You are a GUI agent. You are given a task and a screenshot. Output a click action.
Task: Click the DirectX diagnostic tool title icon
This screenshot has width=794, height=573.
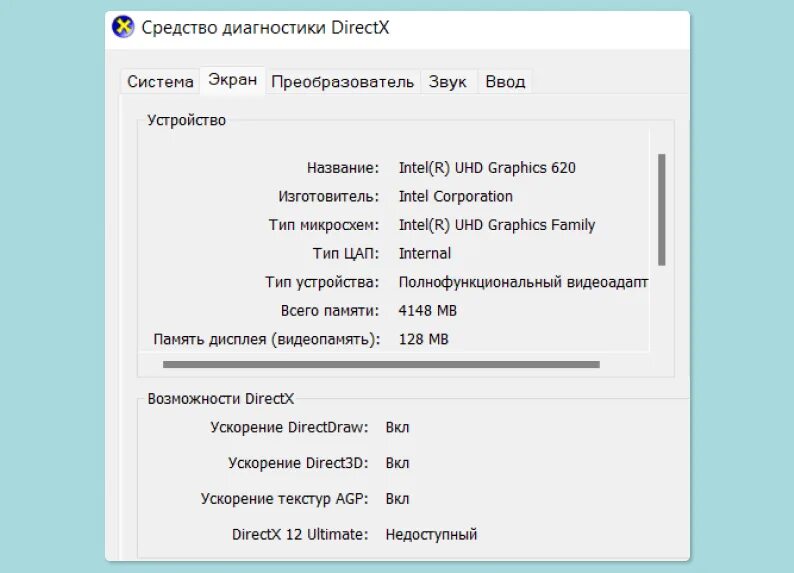[x=123, y=27]
